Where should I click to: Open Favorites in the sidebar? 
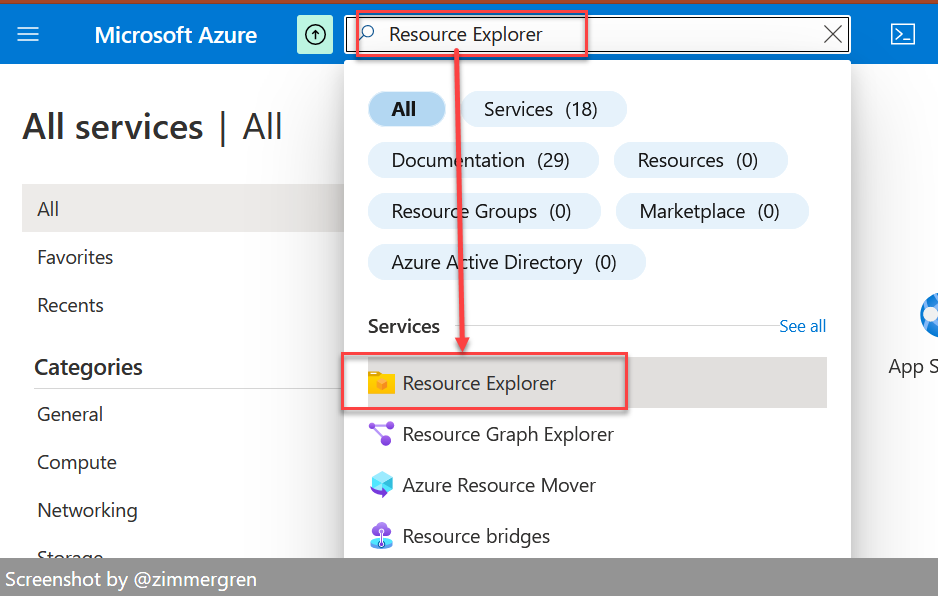point(74,257)
